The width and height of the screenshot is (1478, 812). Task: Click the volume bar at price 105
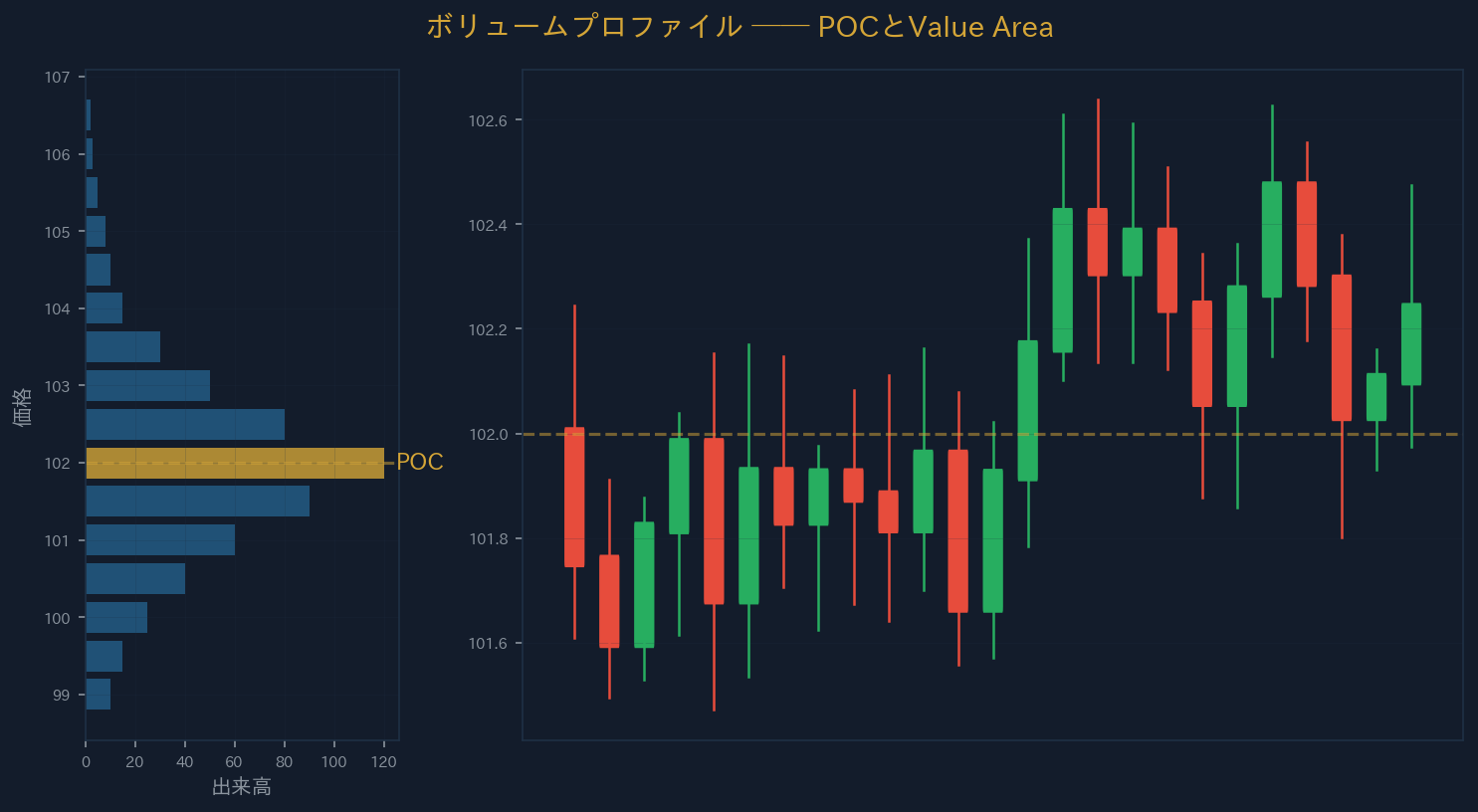(x=96, y=231)
